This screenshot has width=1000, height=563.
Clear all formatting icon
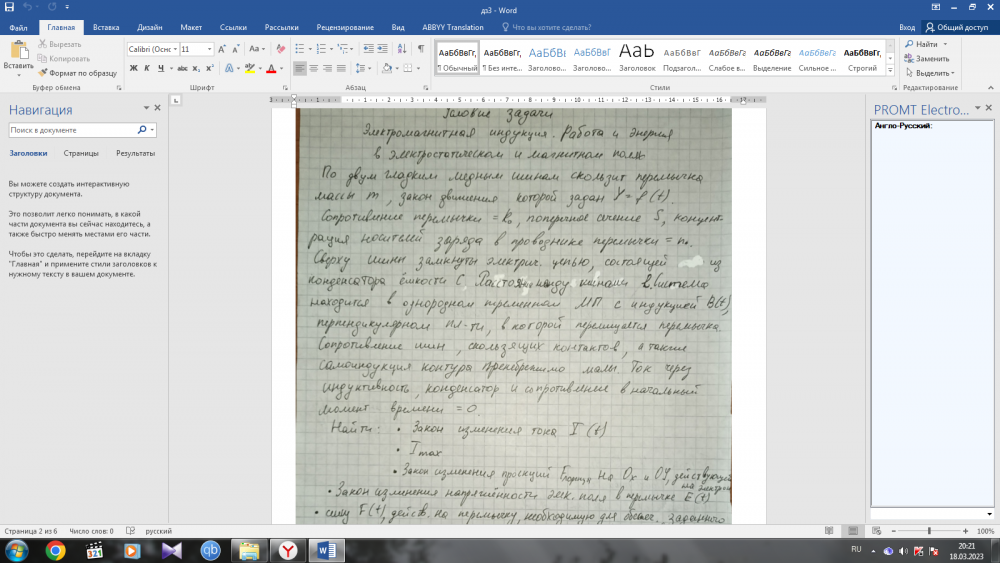(280, 49)
